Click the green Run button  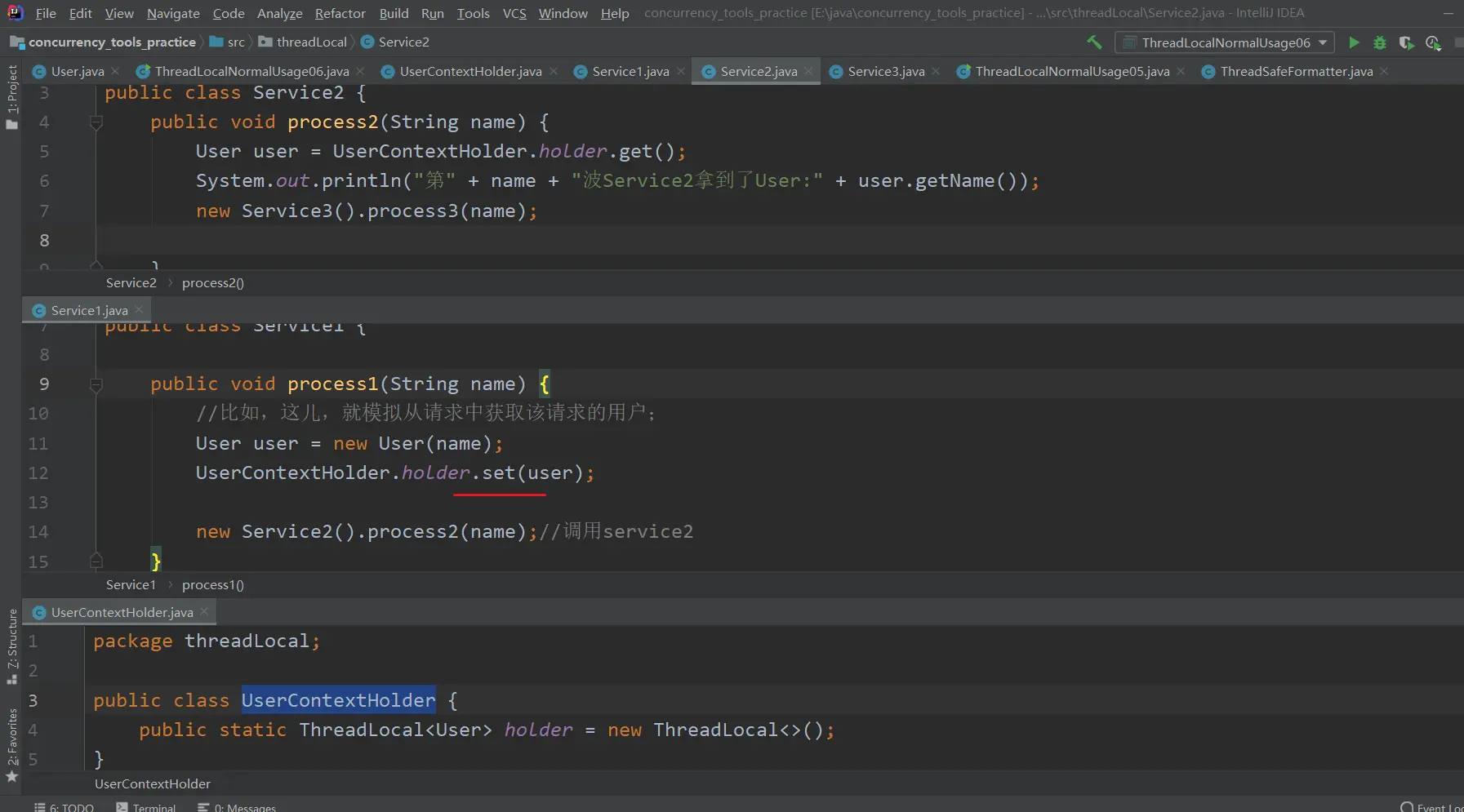coord(1354,42)
